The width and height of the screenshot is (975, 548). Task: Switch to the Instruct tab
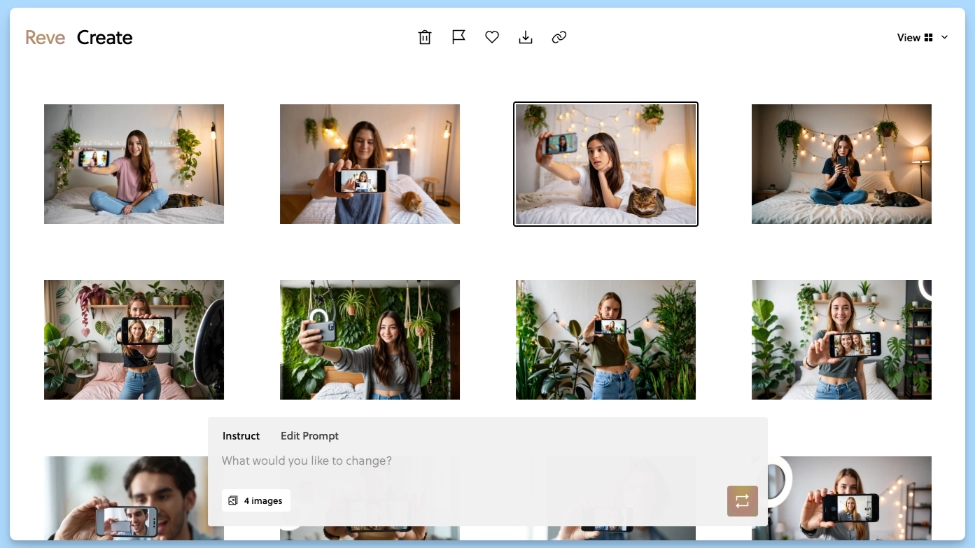(241, 436)
